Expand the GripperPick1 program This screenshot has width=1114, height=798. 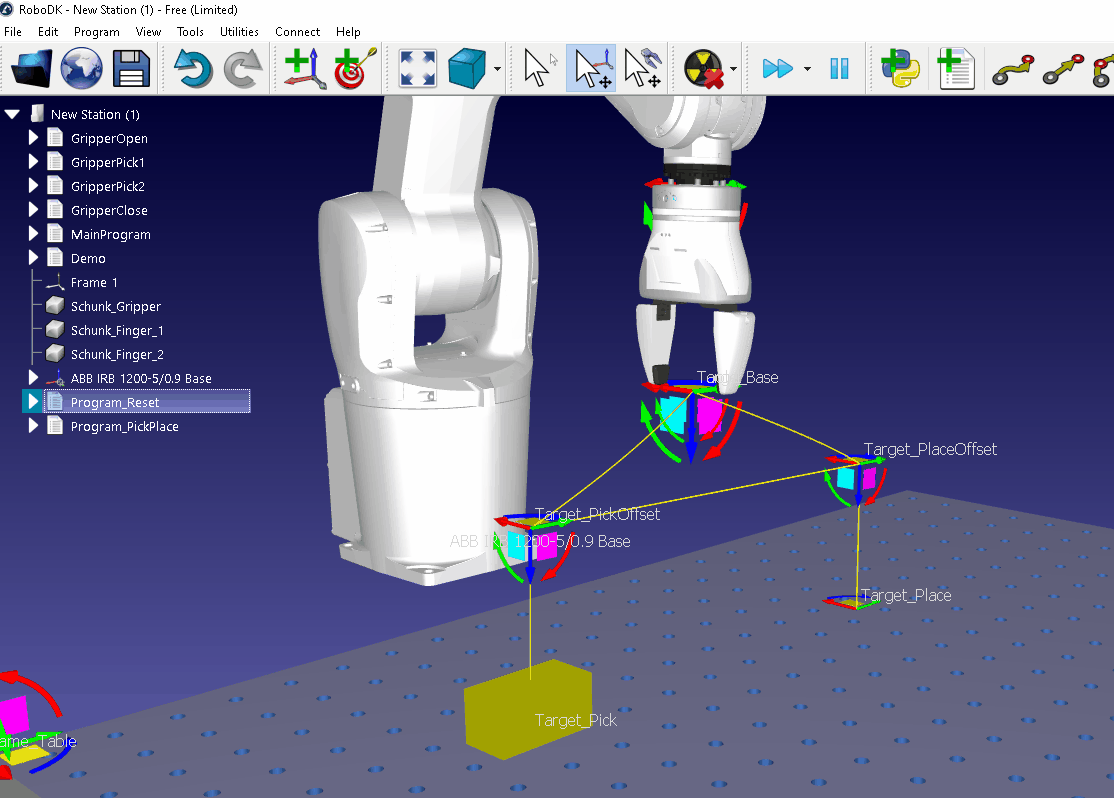33,161
